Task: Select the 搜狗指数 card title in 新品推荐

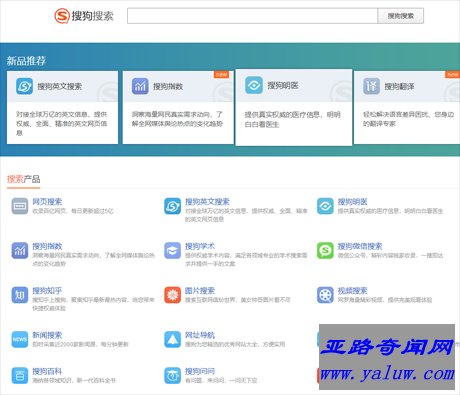Action: click(x=168, y=87)
